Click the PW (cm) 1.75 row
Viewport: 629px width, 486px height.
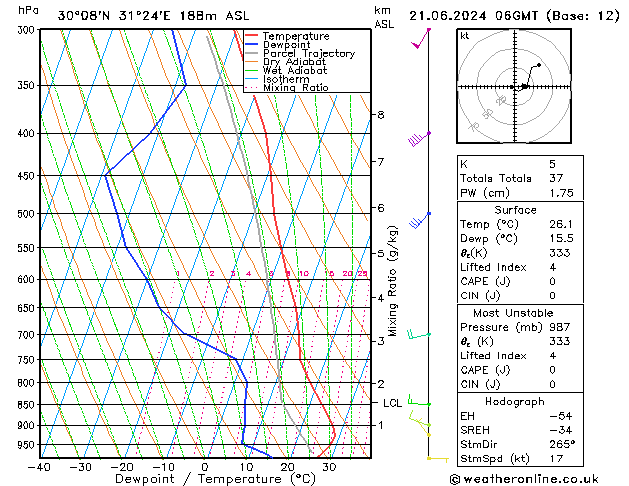tap(520, 193)
